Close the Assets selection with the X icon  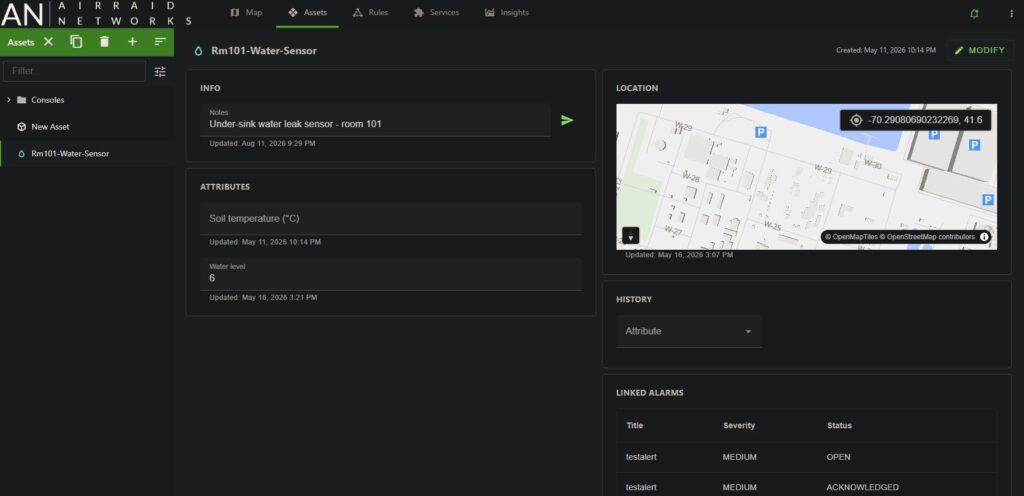[x=48, y=42]
